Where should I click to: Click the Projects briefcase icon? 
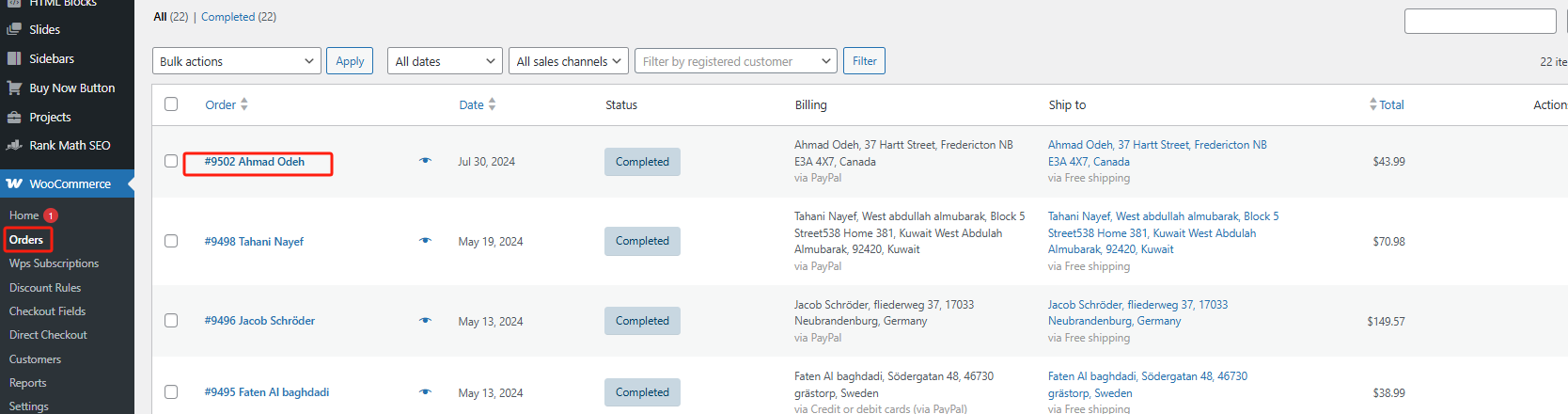14,117
